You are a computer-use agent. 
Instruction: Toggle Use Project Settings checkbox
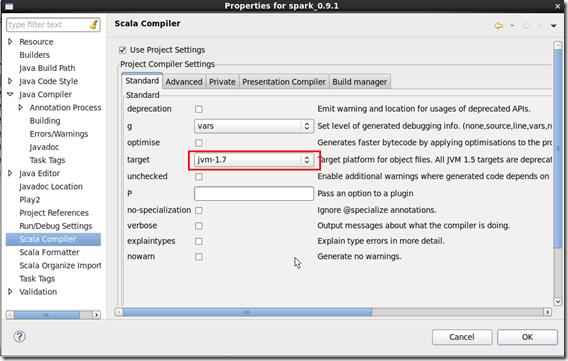pyautogui.click(x=122, y=50)
